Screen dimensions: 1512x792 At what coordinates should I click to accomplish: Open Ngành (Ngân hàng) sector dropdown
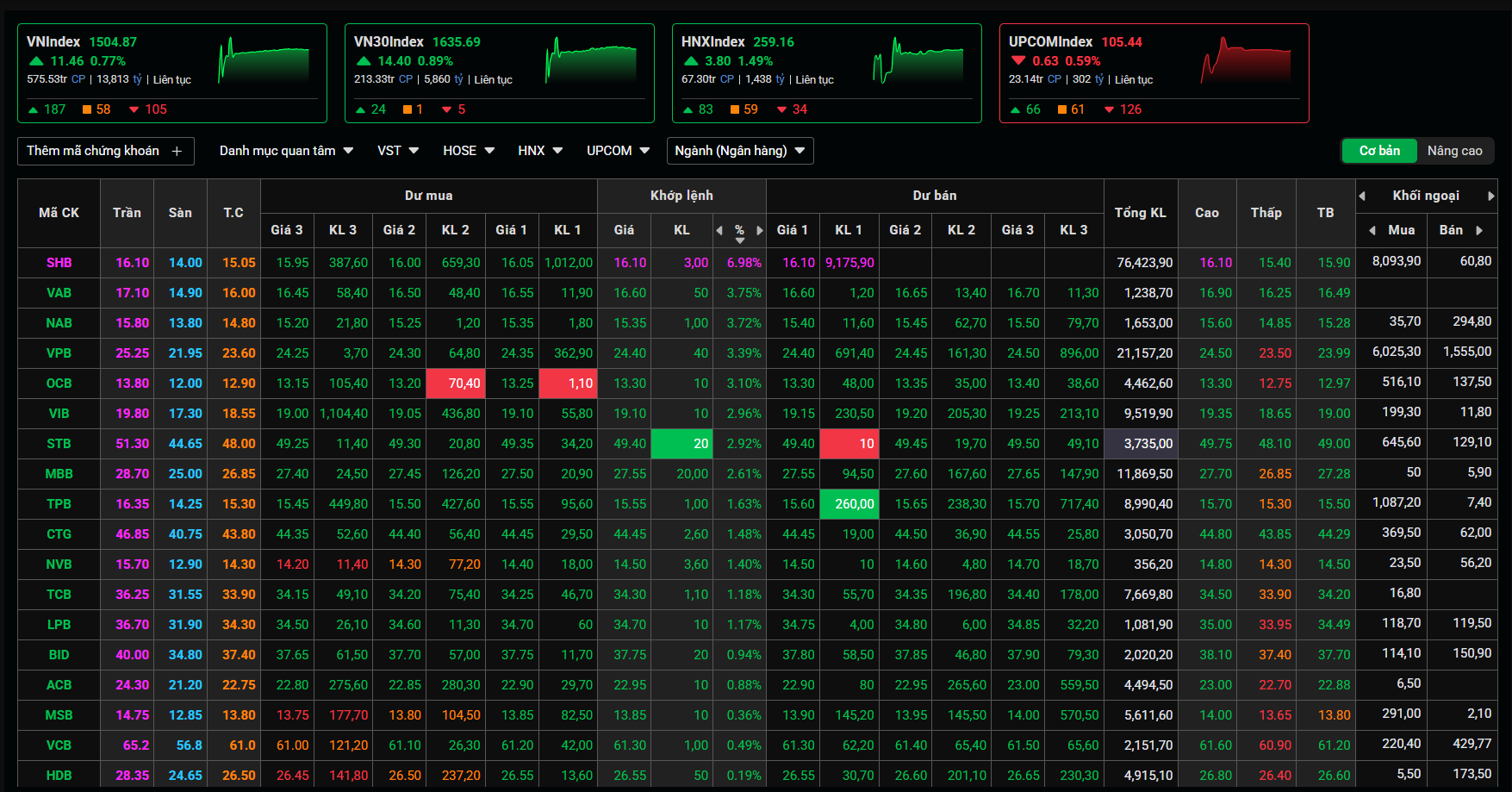740,151
